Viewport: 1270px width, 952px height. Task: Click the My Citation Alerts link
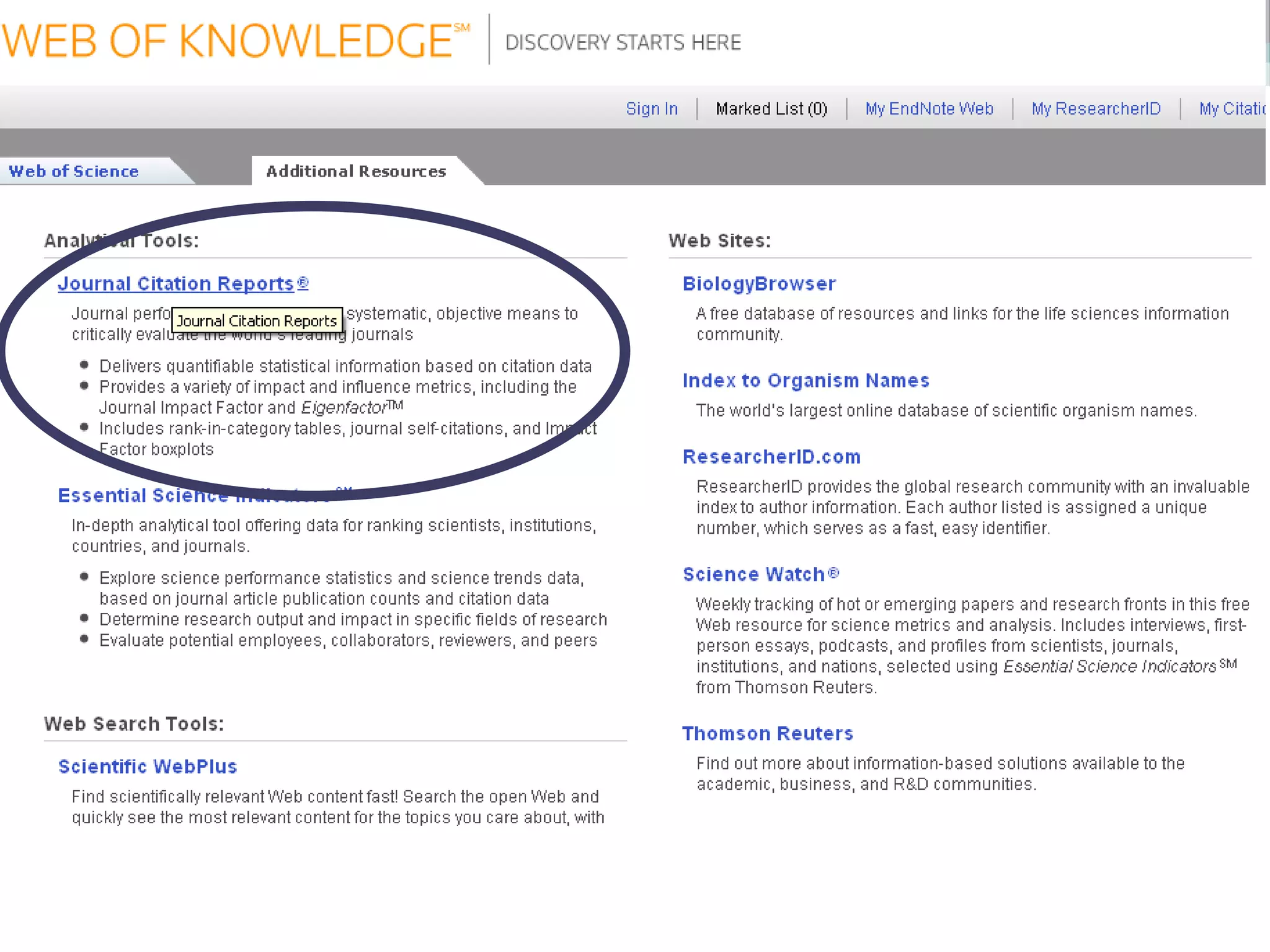(x=1232, y=109)
